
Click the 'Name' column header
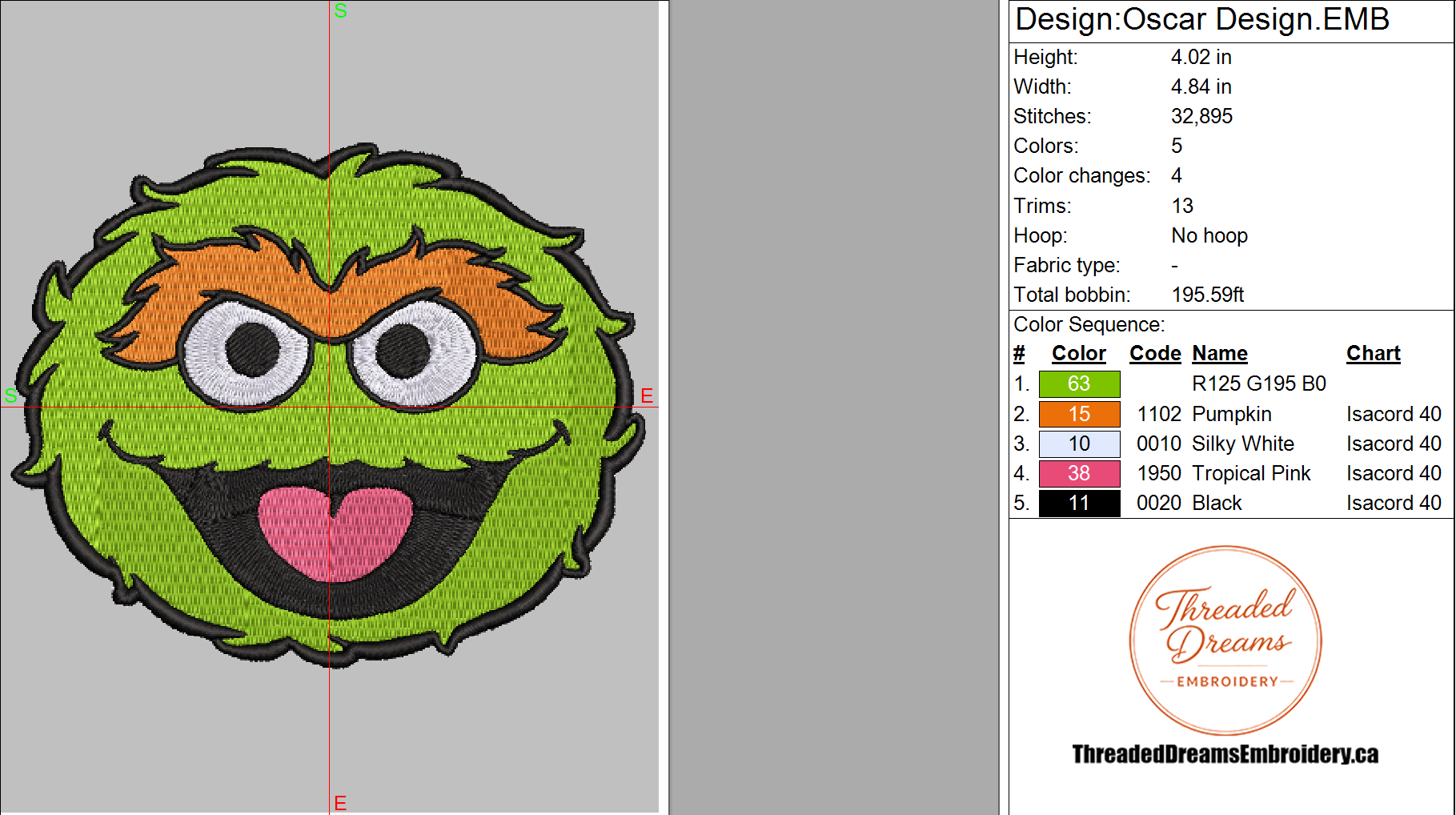1220,353
